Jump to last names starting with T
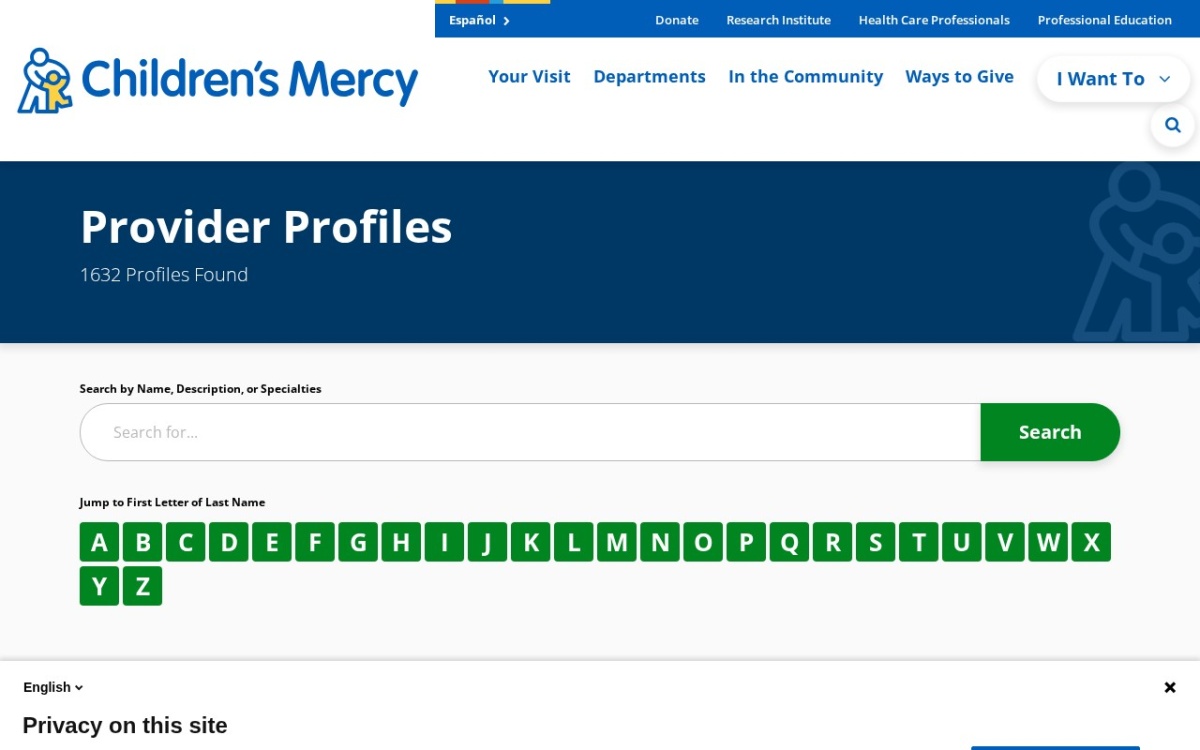The width and height of the screenshot is (1200, 750). click(918, 542)
